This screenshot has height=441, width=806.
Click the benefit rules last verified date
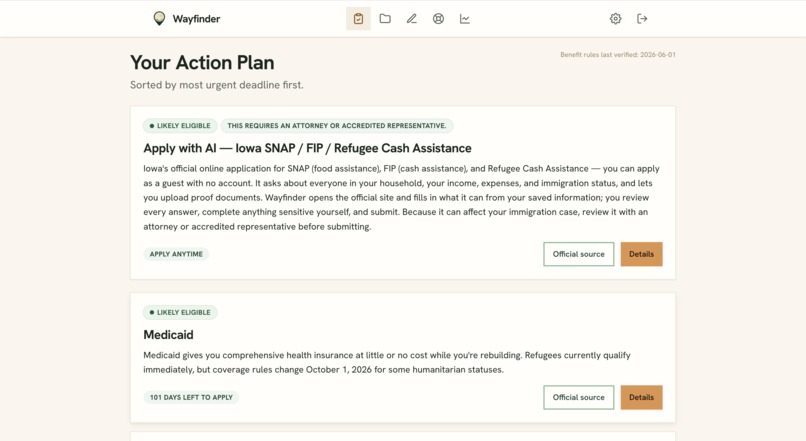point(618,54)
